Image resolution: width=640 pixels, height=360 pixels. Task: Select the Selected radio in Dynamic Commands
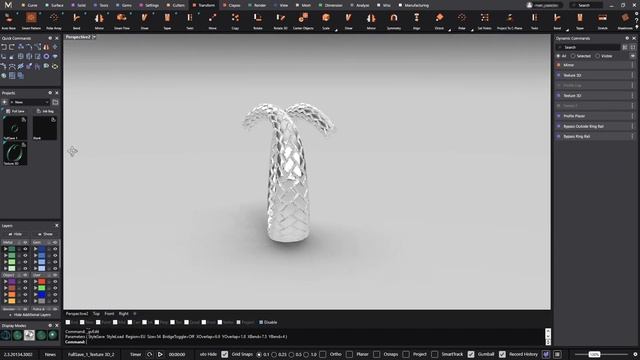click(x=573, y=56)
